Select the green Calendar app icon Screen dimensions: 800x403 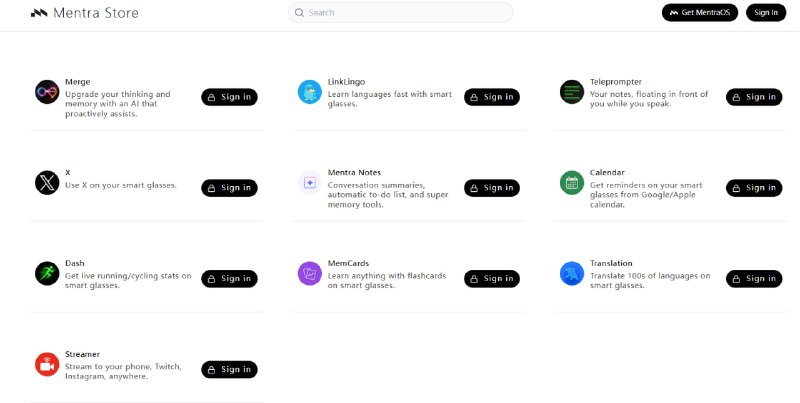click(572, 183)
